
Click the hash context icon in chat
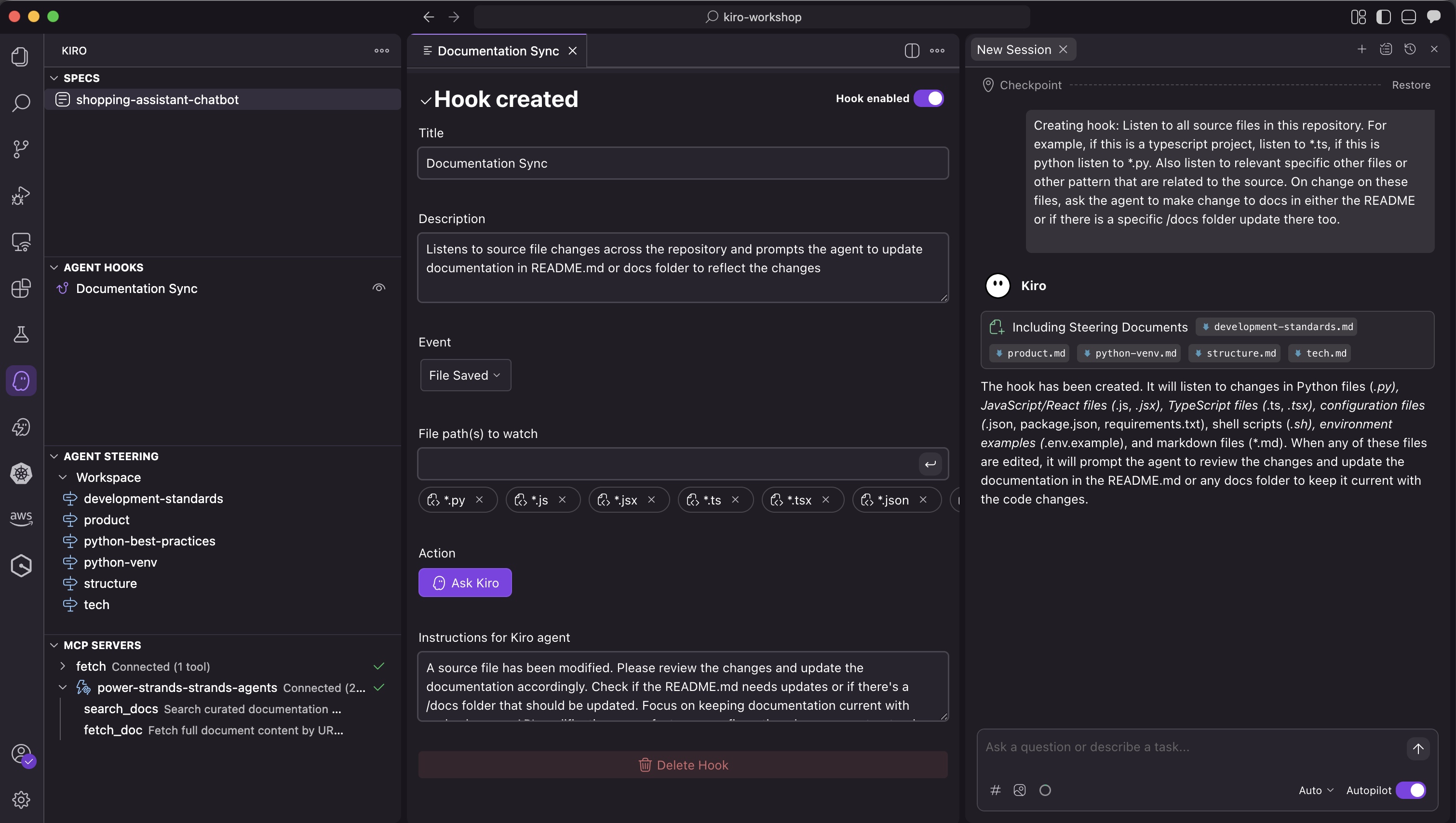coord(995,790)
